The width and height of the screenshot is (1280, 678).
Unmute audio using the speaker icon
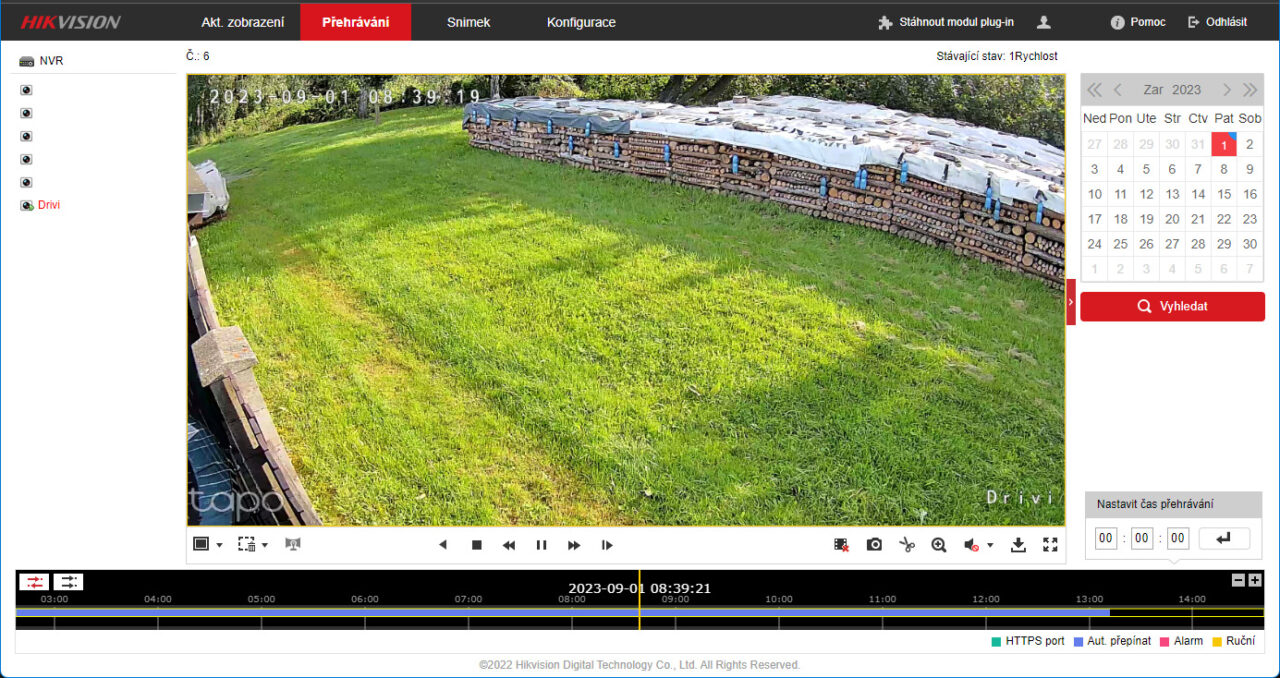tap(971, 545)
